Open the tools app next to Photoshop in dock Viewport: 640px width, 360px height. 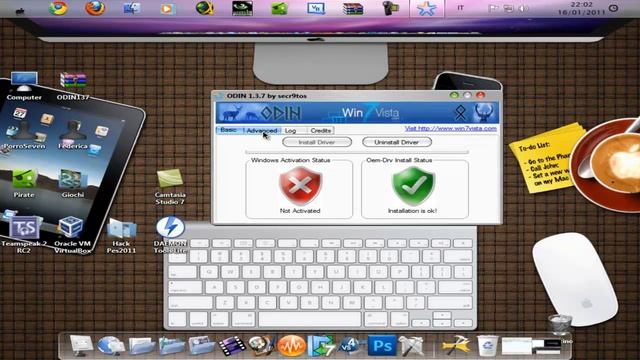[x=412, y=345]
